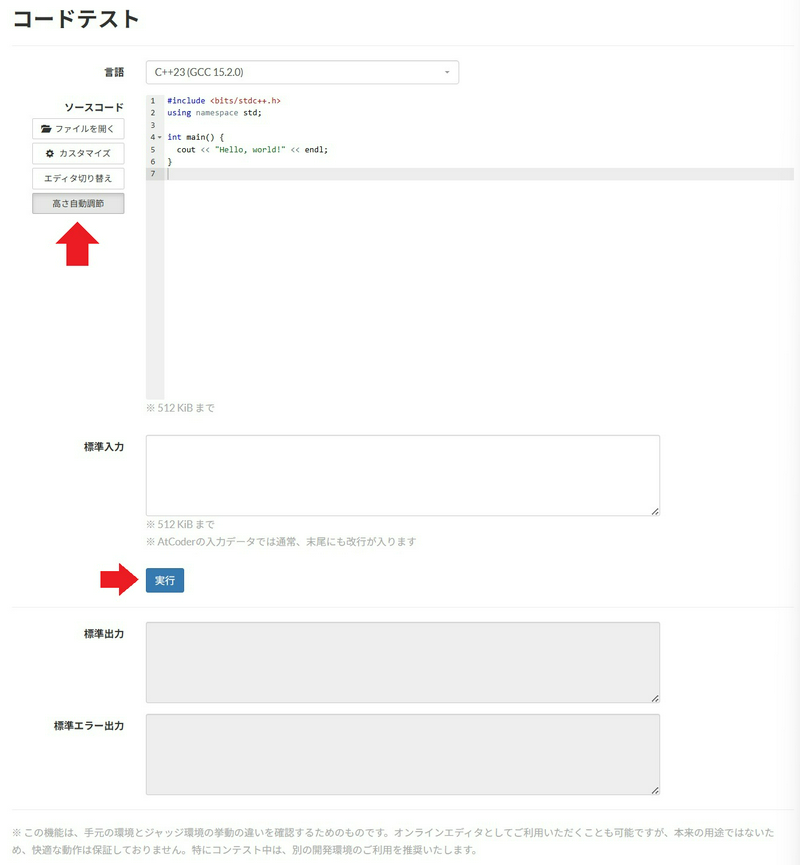Viewport: 800px width, 865px height.
Task: Click the folder icon on ファイルを開く button
Action: (46, 128)
